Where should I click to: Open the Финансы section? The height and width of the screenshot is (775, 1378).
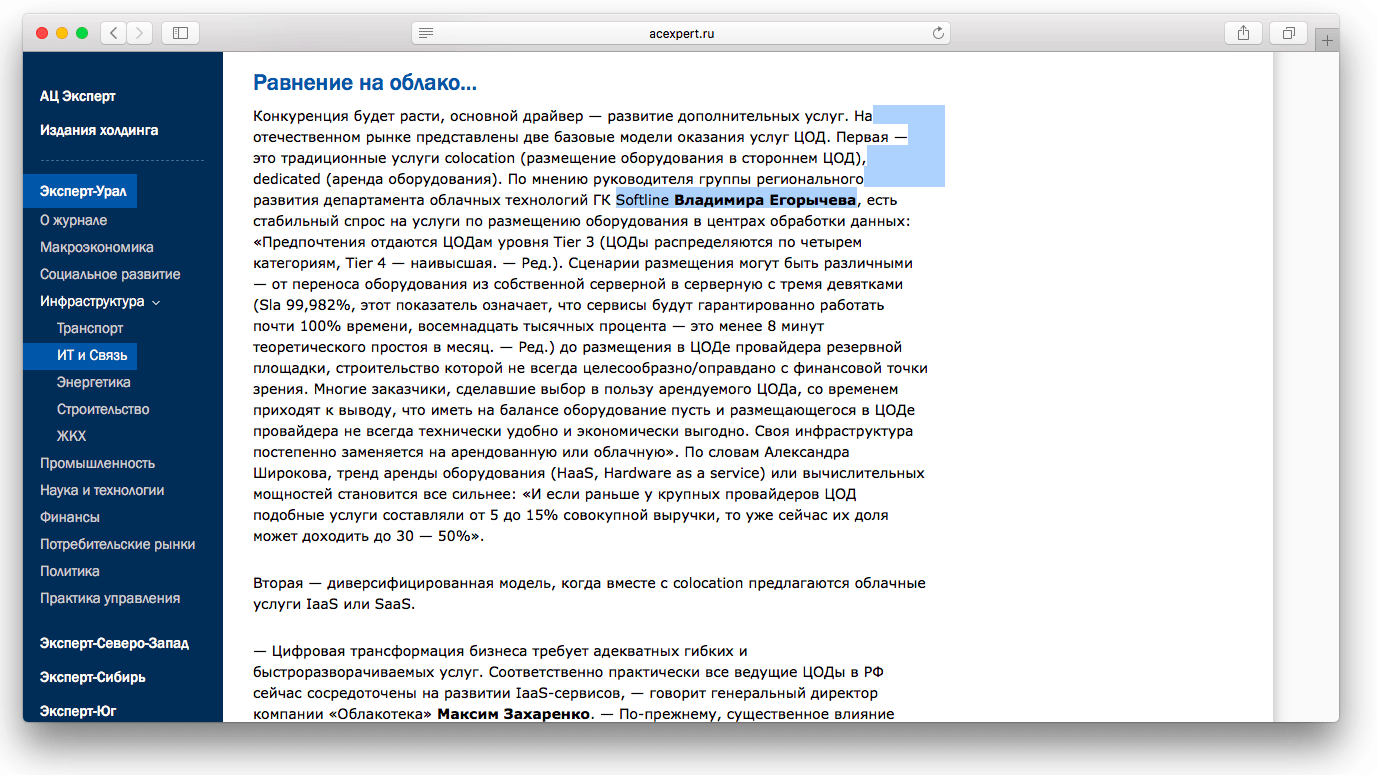[70, 517]
